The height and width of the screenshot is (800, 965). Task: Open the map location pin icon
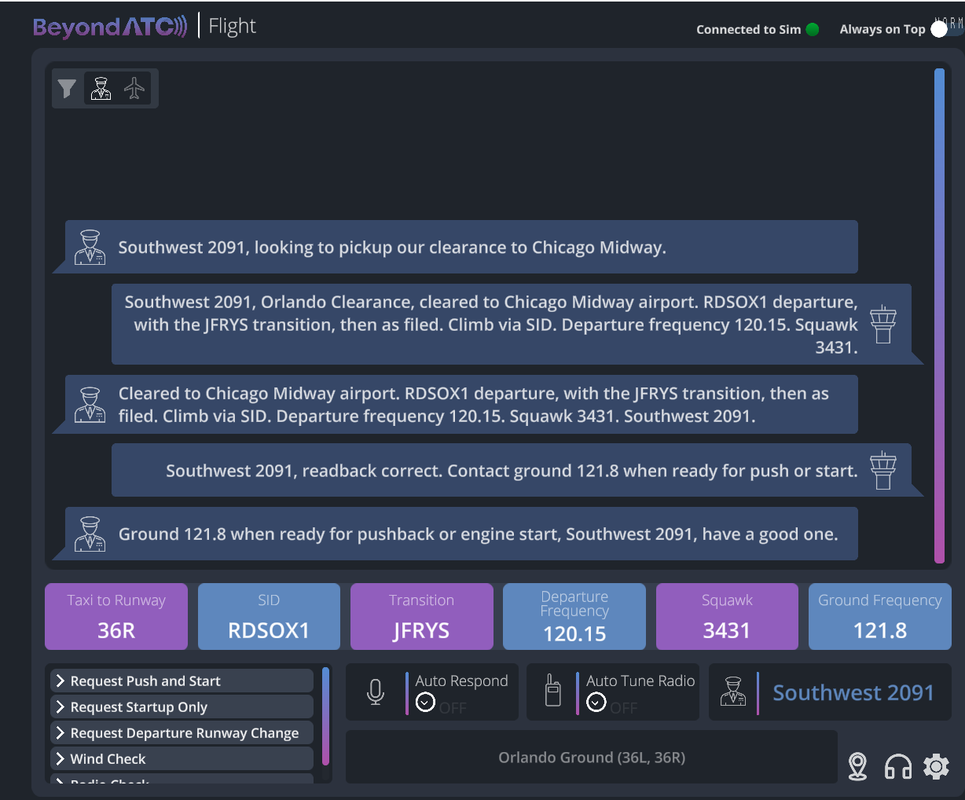[857, 767]
